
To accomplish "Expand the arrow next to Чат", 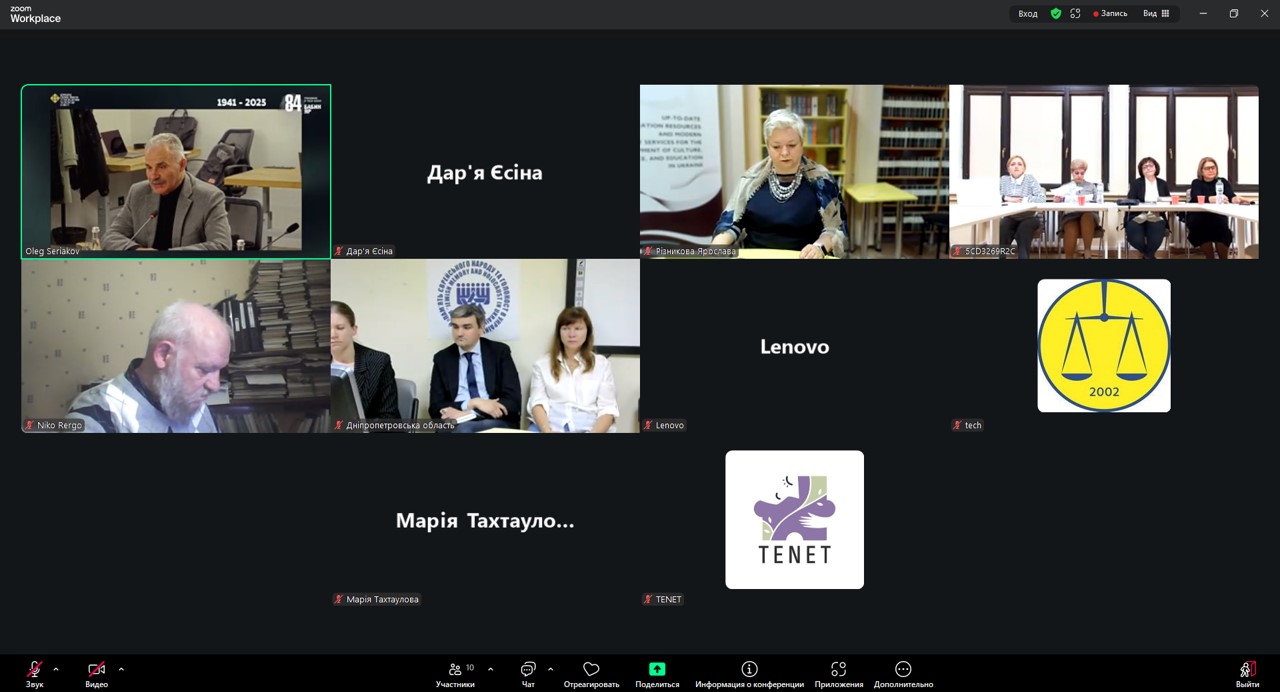I will click(550, 669).
